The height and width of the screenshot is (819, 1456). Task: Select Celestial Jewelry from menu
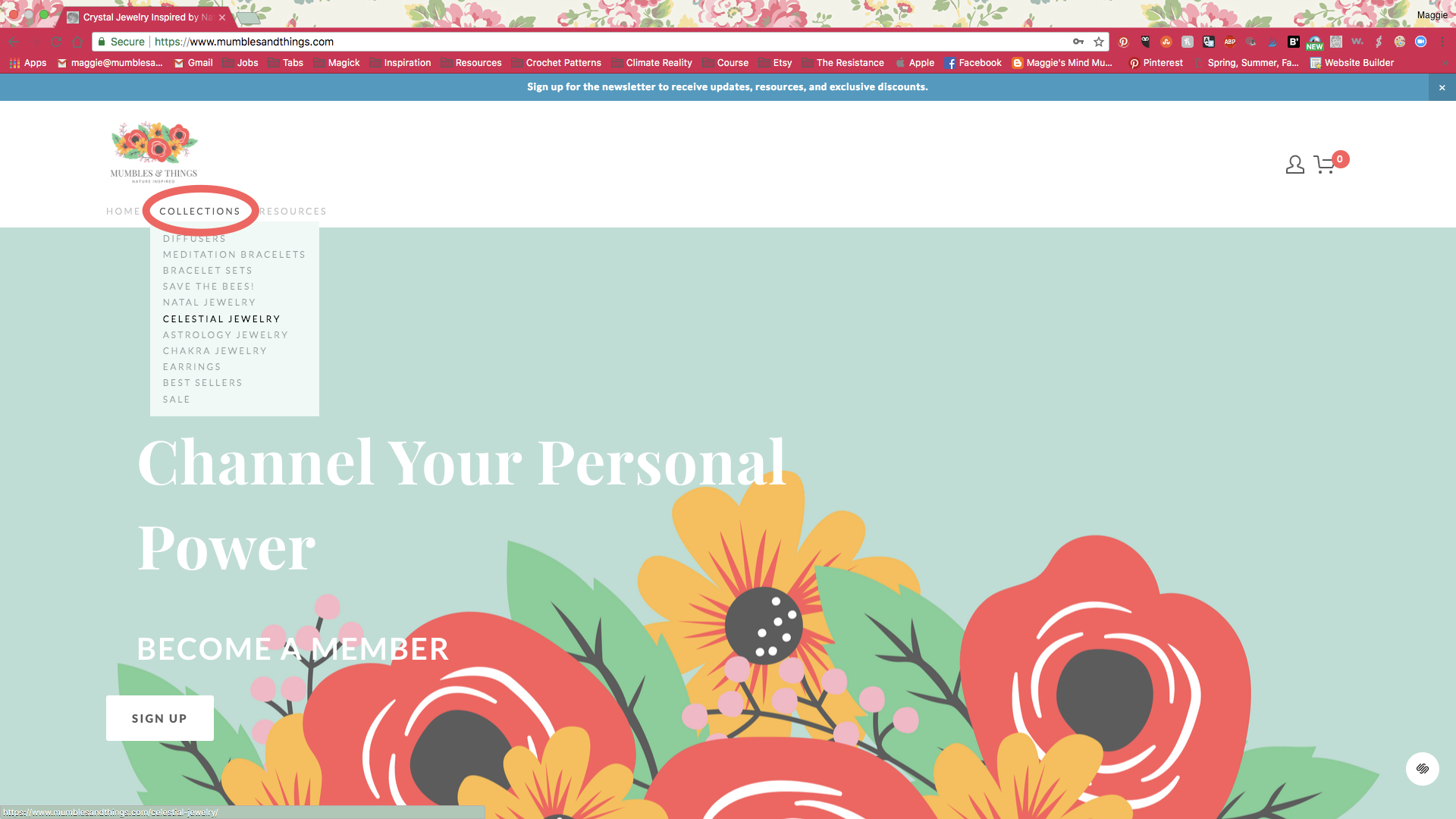click(x=221, y=318)
